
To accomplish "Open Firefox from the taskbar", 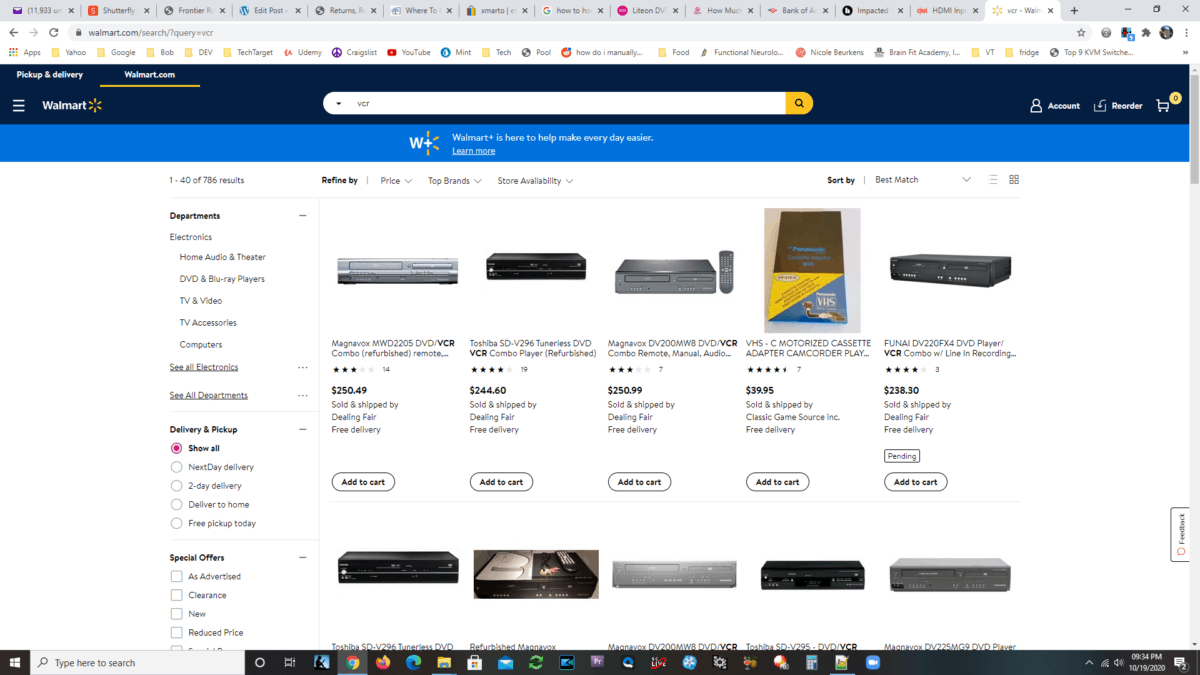I will (383, 662).
